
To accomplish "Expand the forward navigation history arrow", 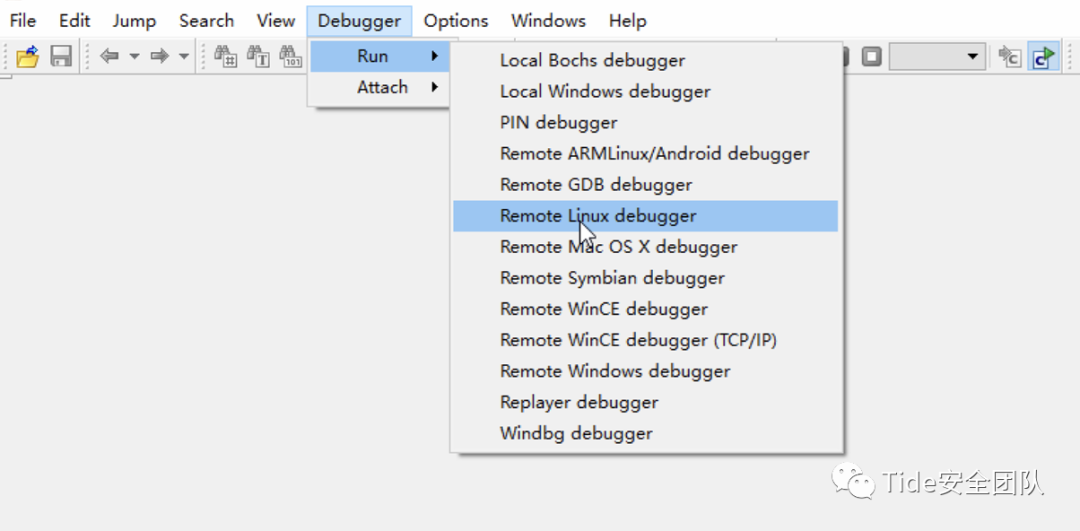I will point(184,56).
